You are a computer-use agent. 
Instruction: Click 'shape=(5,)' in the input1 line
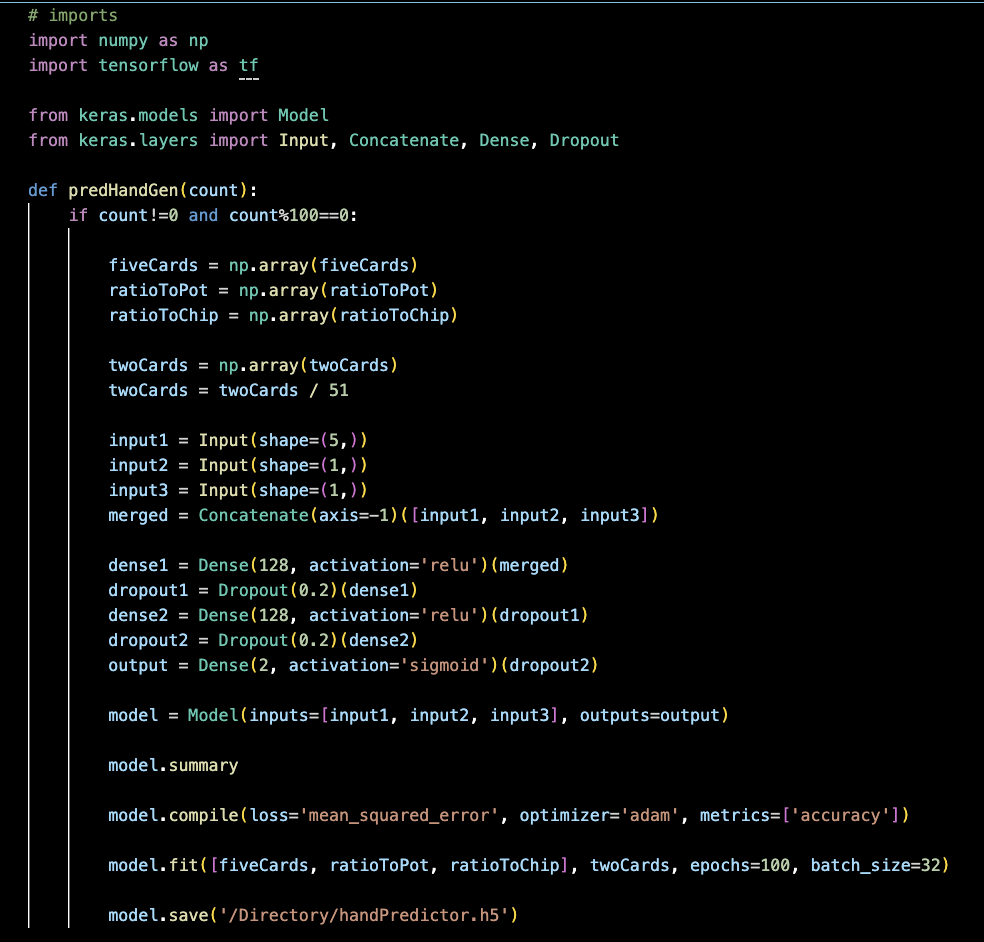[308, 441]
